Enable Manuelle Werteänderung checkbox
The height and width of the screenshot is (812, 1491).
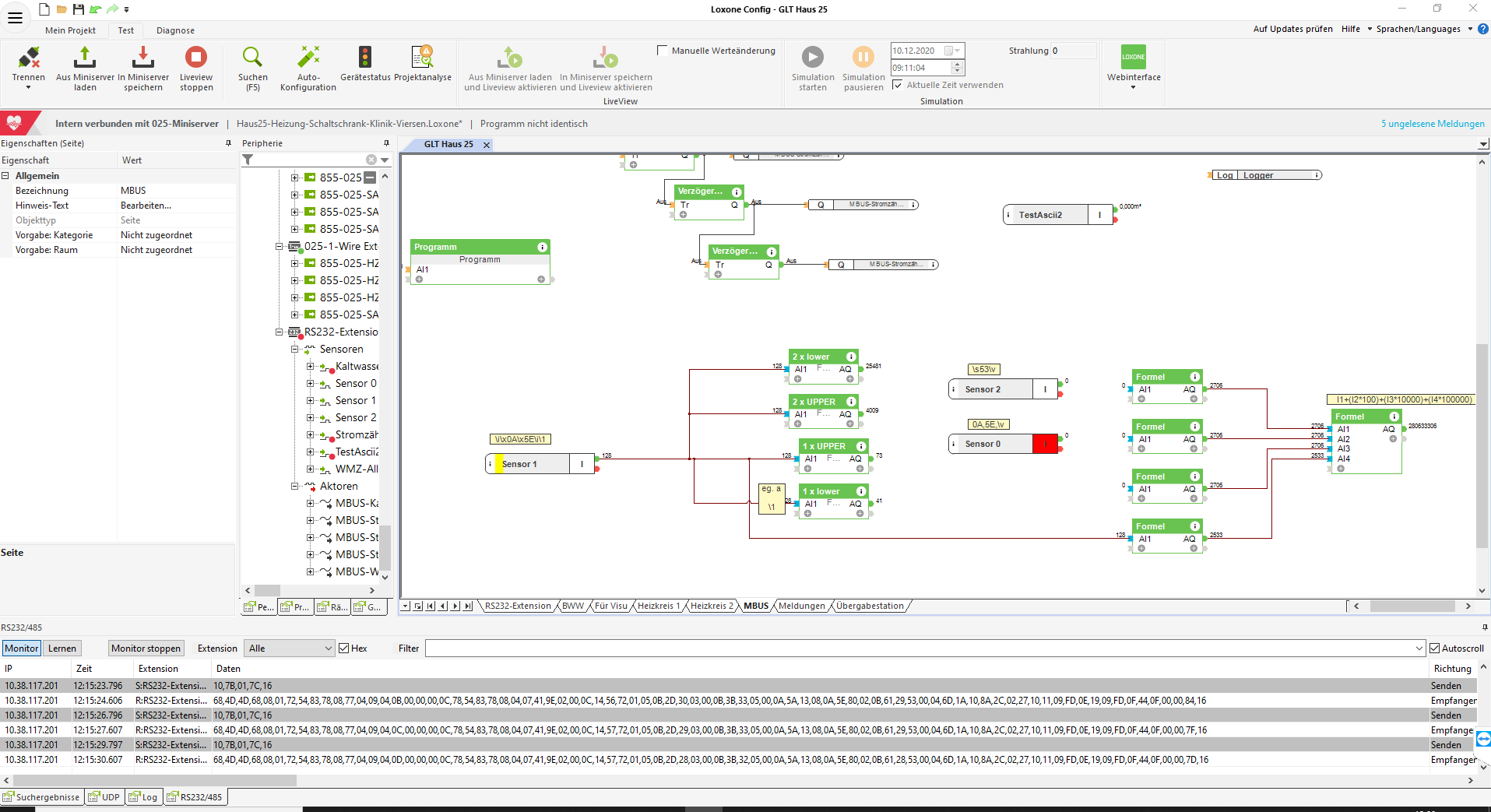tap(663, 51)
